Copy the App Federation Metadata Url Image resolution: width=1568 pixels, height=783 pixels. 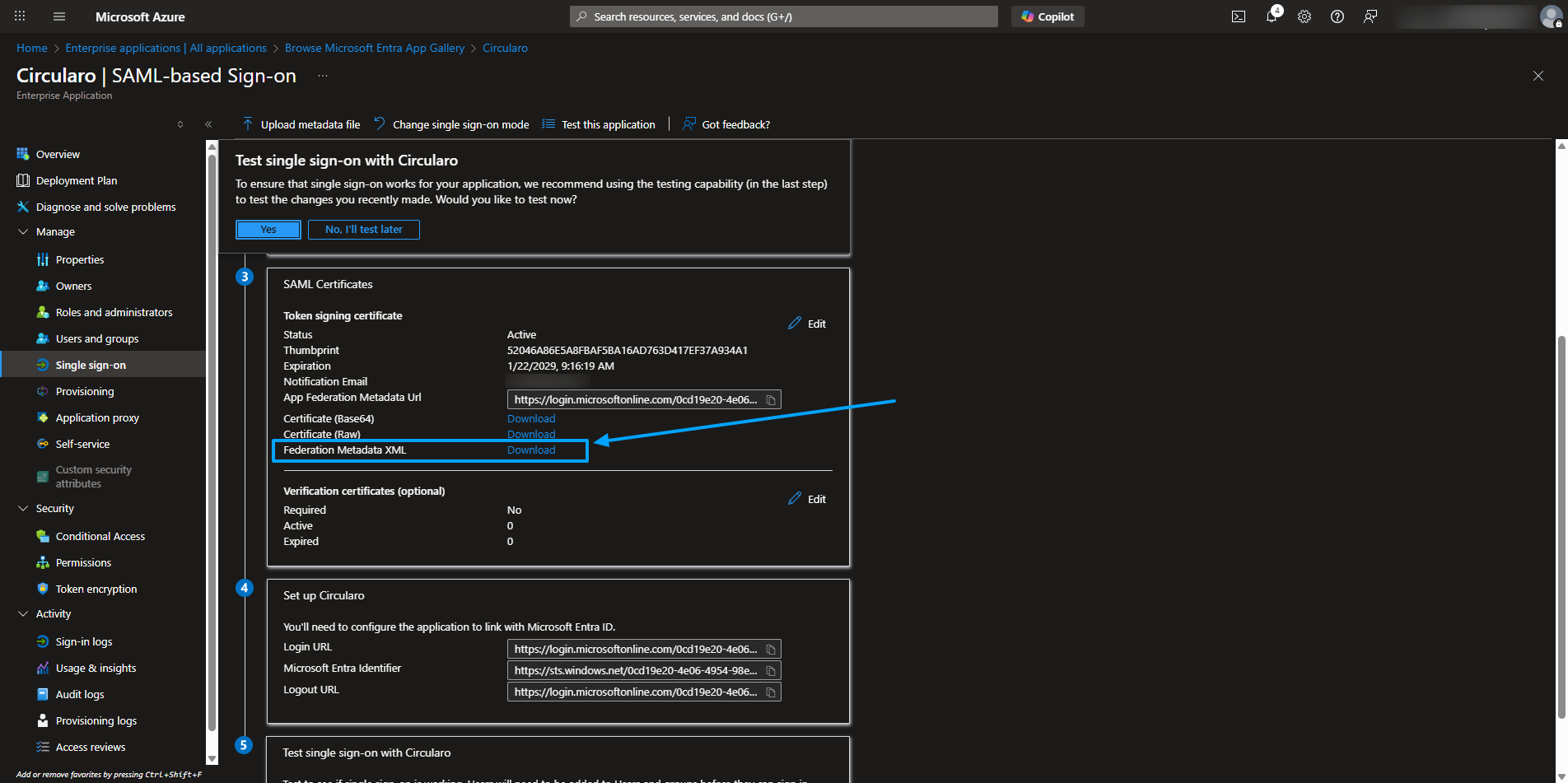[x=771, y=400]
